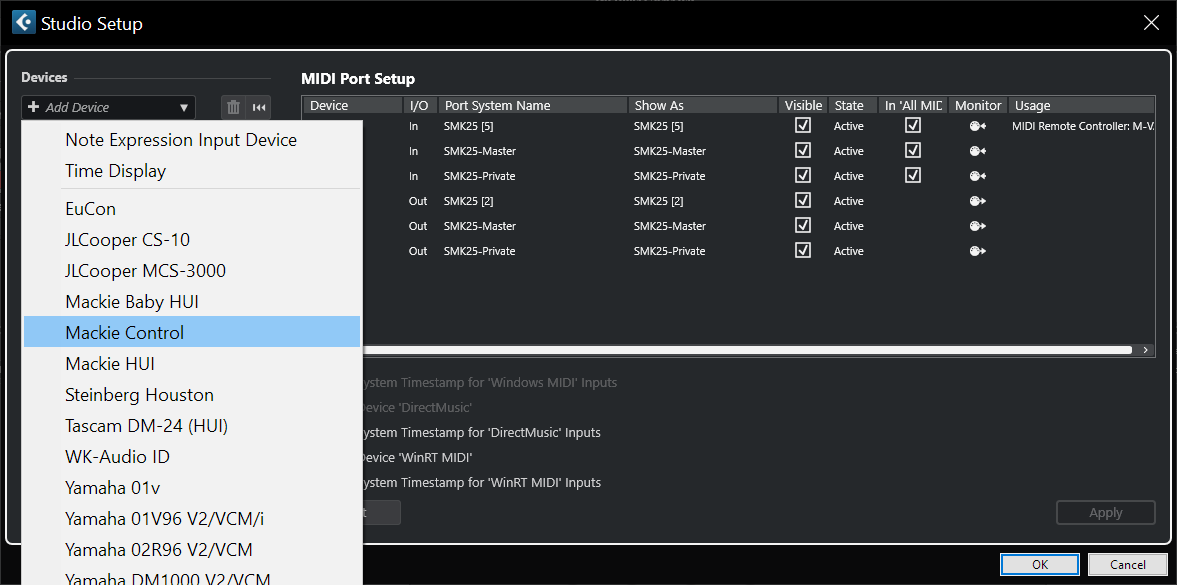This screenshot has width=1177, height=585.
Task: Click the Monitor icon for In SMK25 [5]
Action: (977, 126)
